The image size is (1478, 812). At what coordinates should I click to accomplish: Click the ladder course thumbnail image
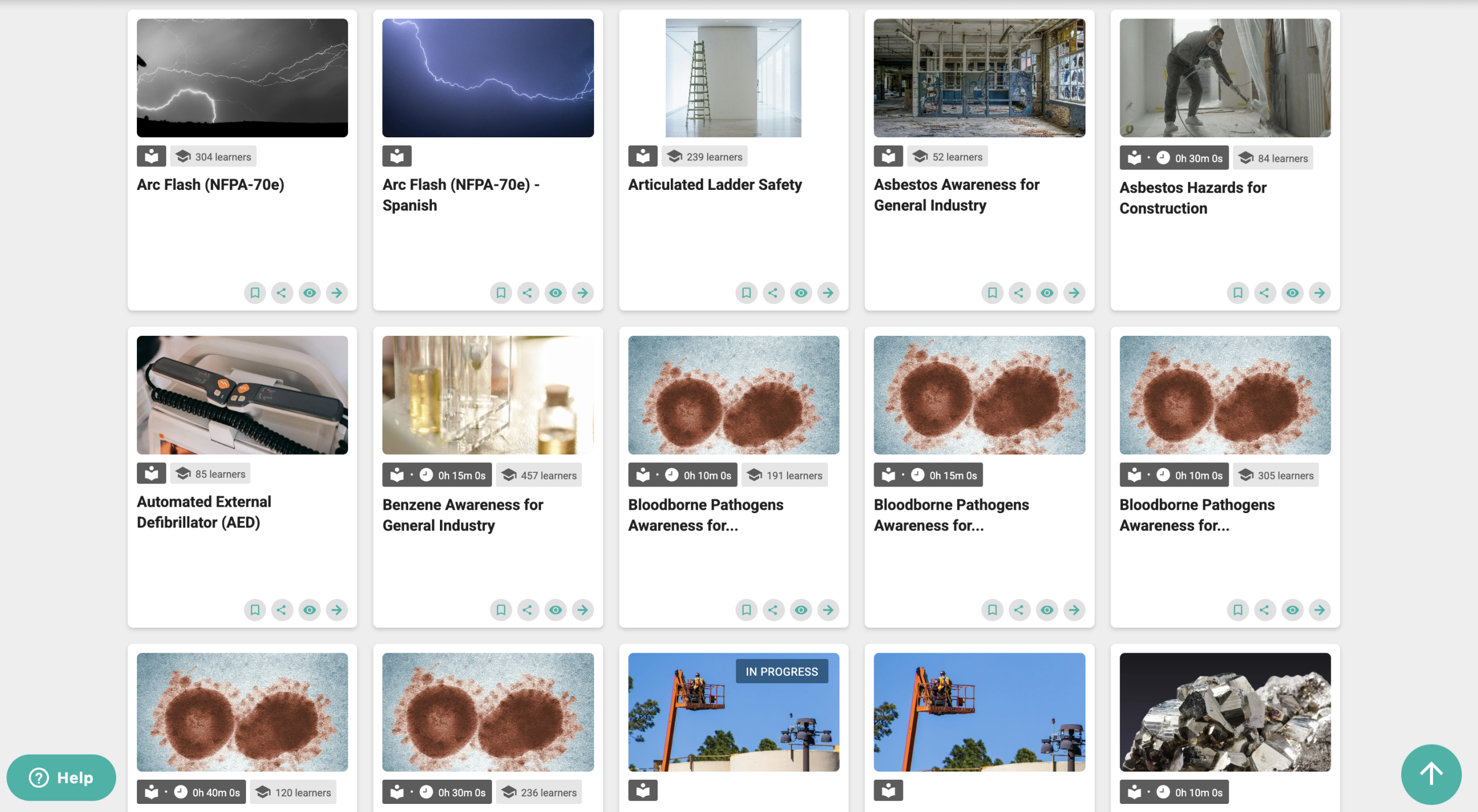[733, 78]
